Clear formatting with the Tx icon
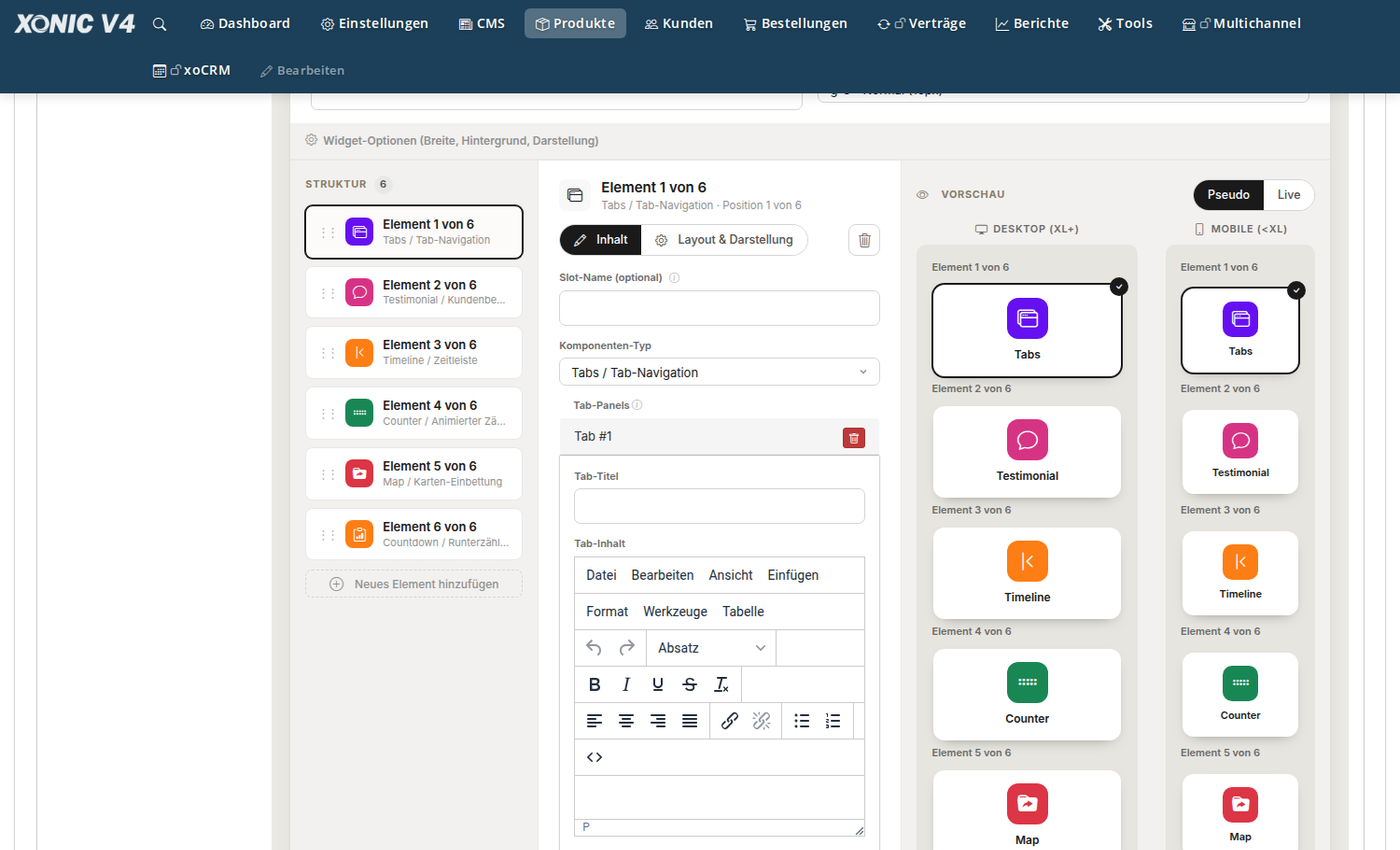The height and width of the screenshot is (850, 1400). tap(721, 685)
